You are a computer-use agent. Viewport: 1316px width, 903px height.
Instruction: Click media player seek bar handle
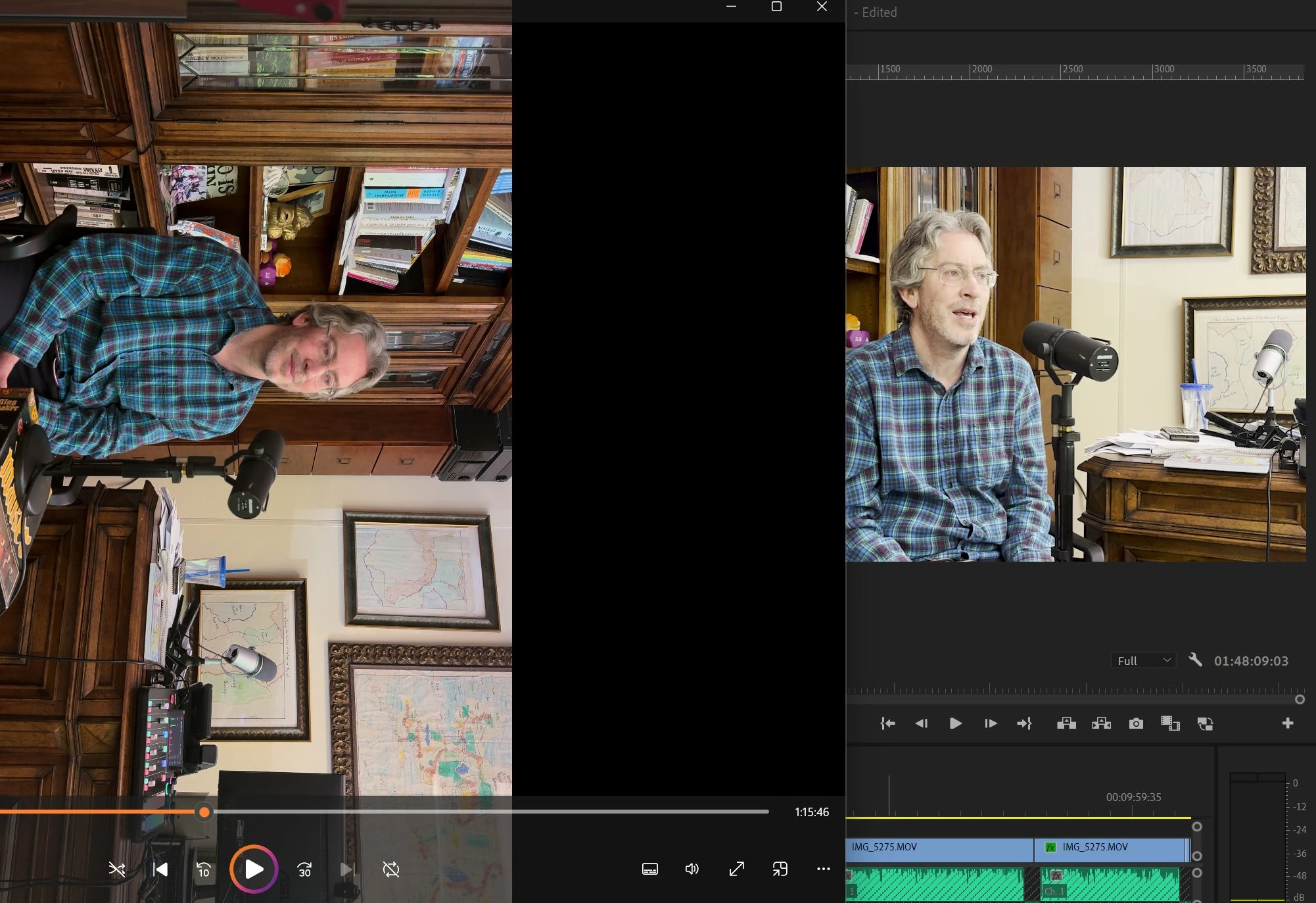(204, 812)
